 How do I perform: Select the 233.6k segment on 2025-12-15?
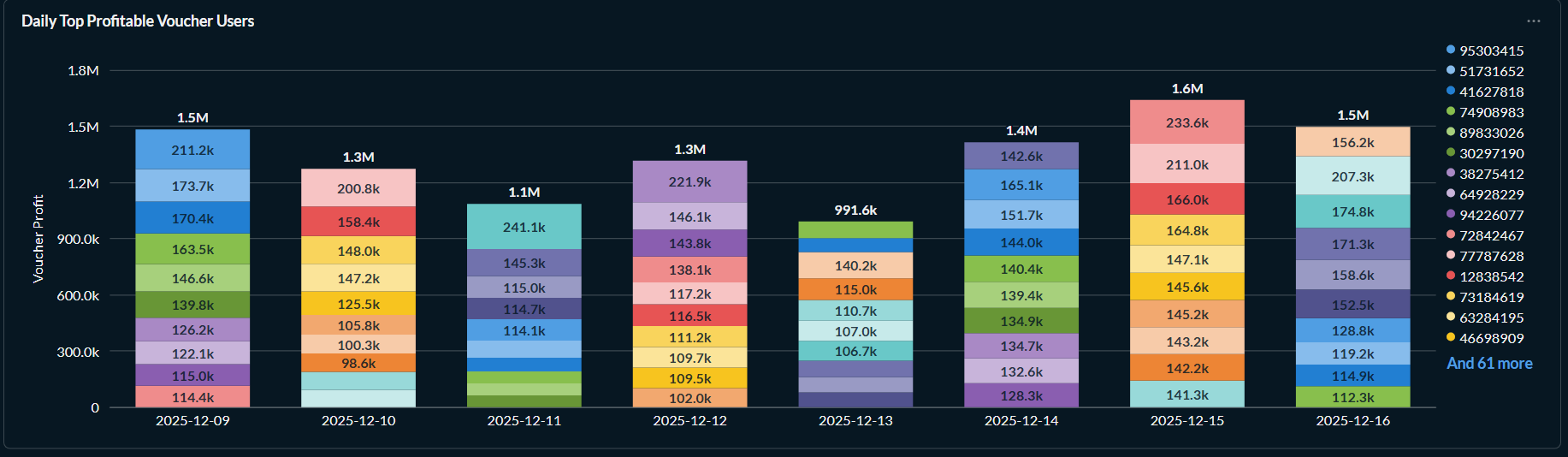click(x=1186, y=122)
